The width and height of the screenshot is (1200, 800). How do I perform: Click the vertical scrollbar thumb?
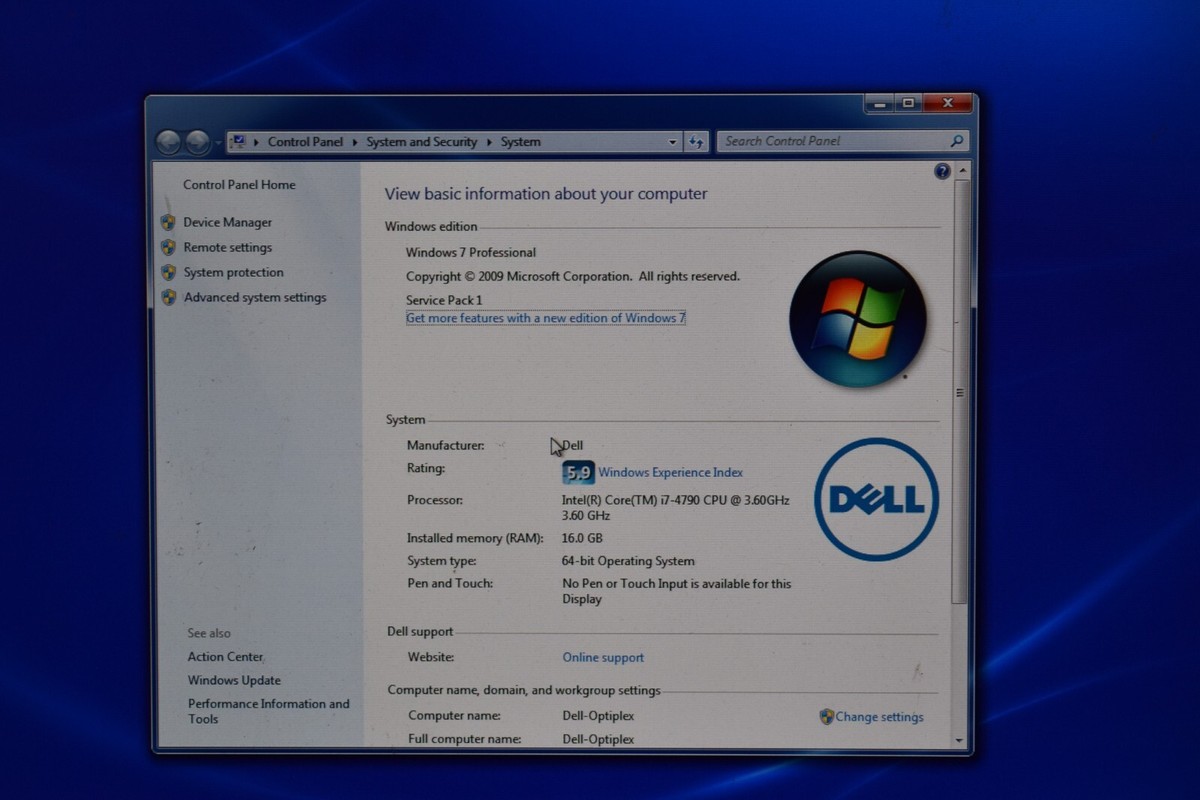pos(960,392)
